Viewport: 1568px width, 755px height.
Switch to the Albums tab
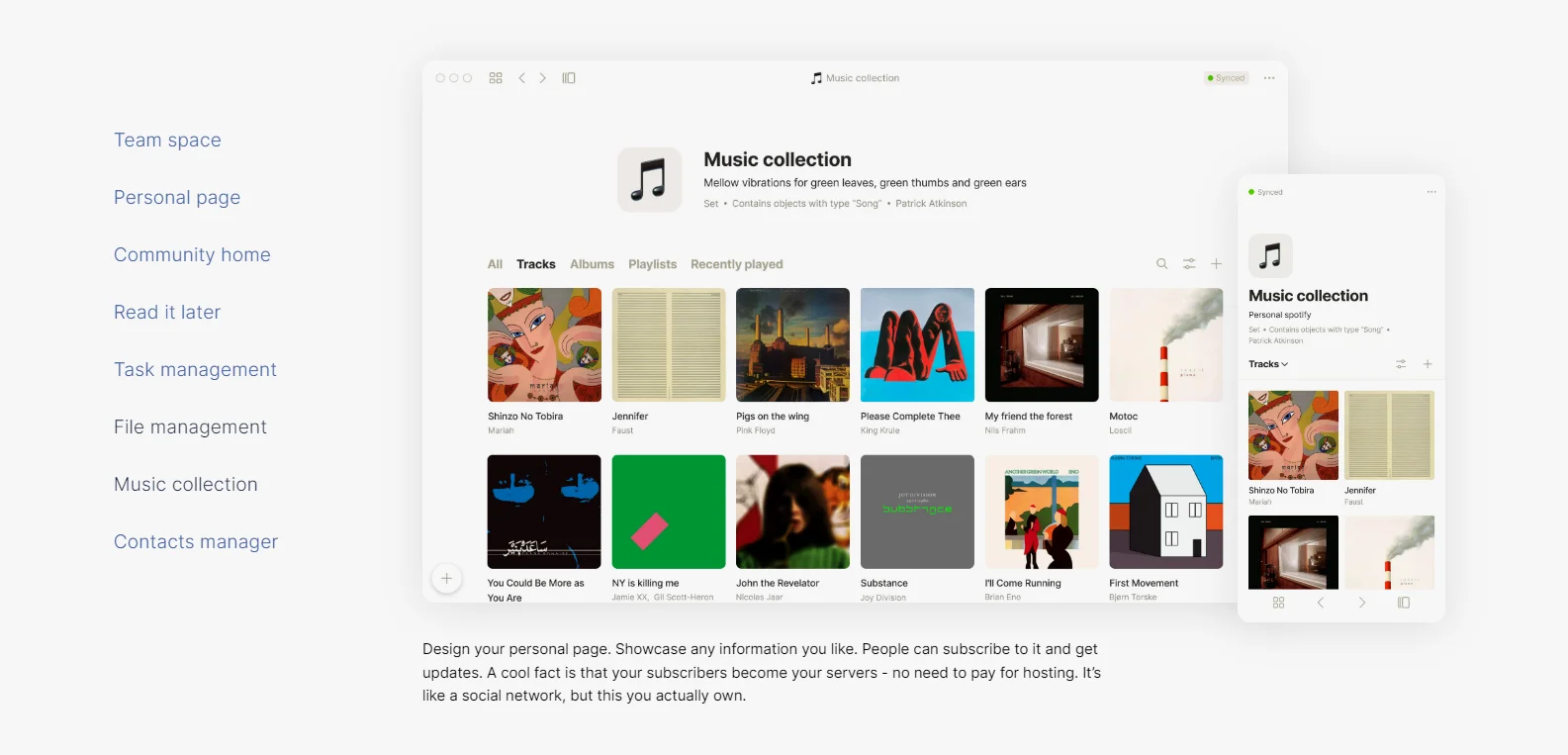(592, 264)
